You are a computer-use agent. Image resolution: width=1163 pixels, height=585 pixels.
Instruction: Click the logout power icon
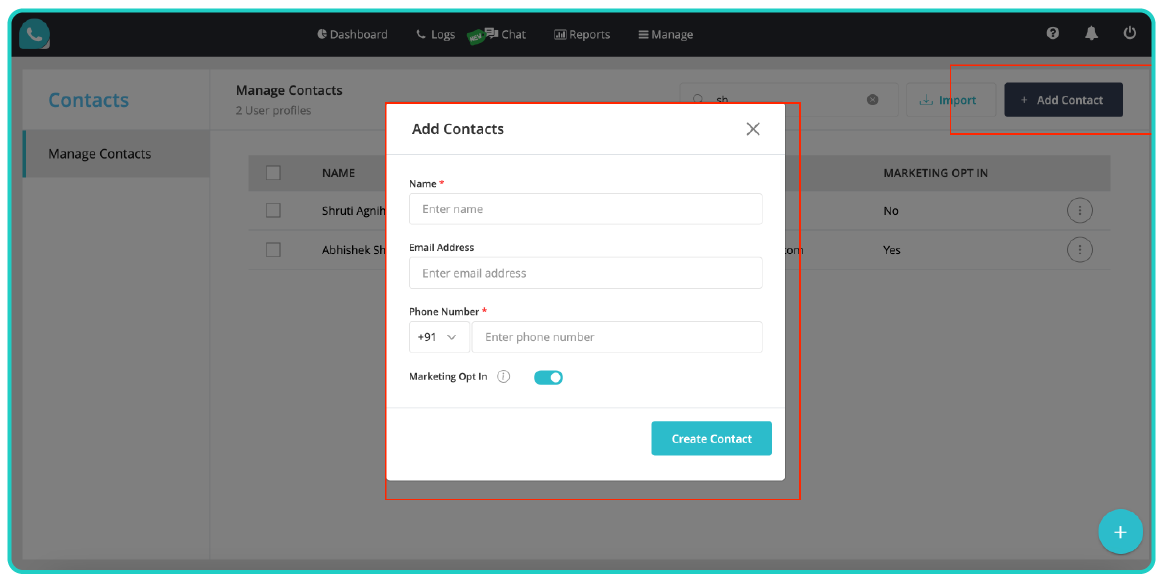pos(1129,32)
